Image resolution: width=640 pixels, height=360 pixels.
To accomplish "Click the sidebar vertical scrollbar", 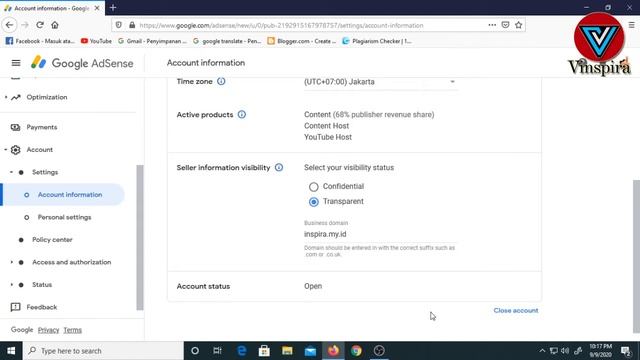I will (140, 238).
